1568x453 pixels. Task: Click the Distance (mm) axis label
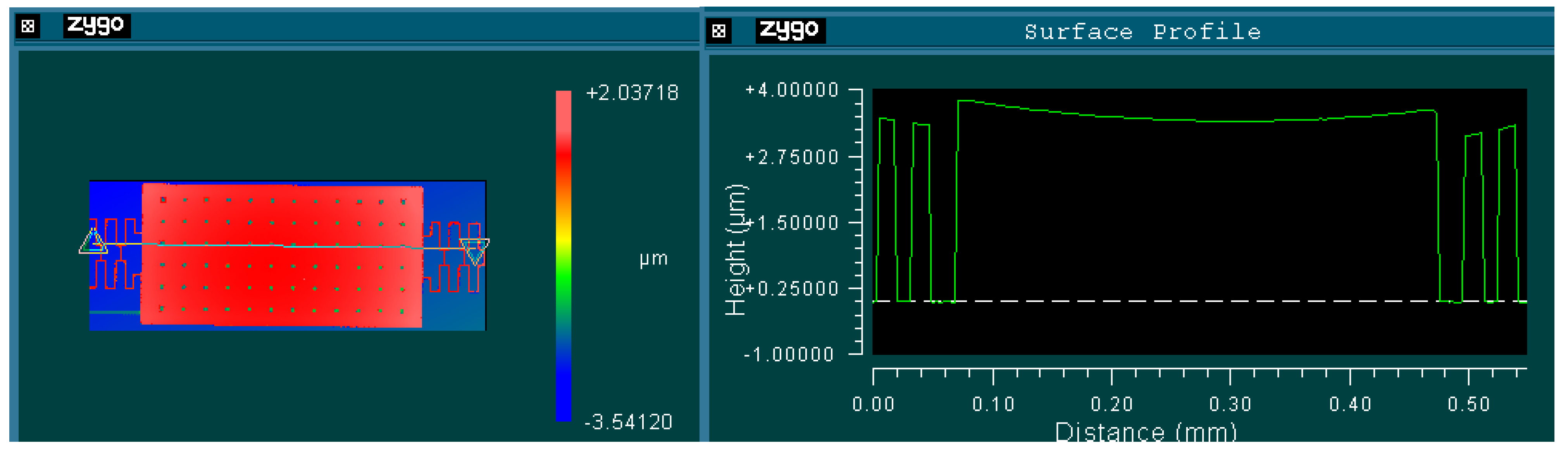click(1146, 433)
